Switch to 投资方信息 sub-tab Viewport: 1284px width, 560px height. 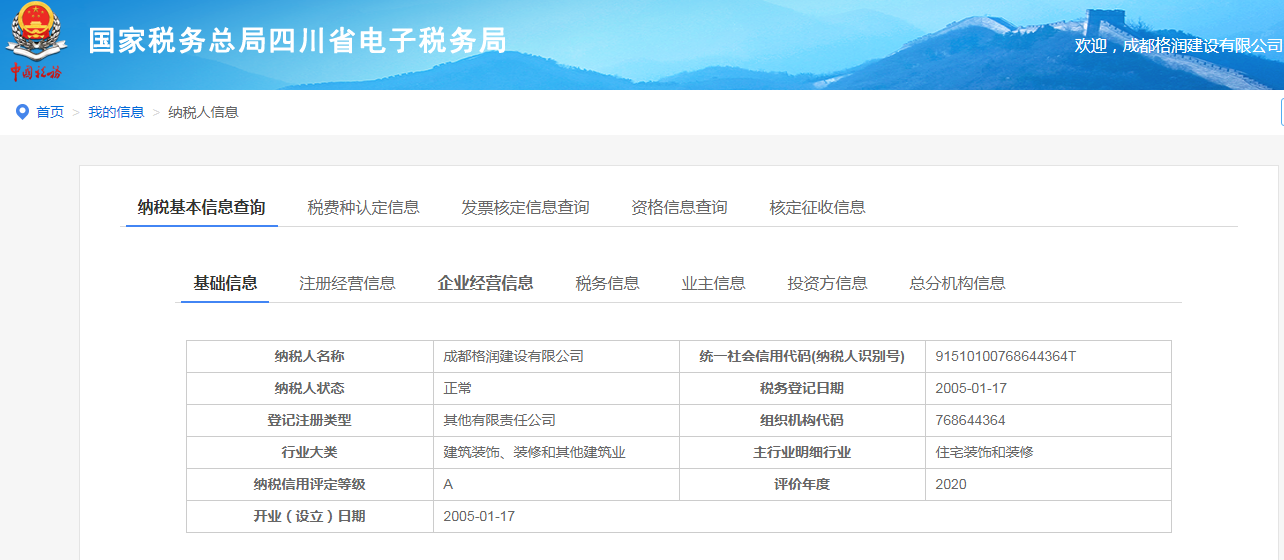[827, 283]
